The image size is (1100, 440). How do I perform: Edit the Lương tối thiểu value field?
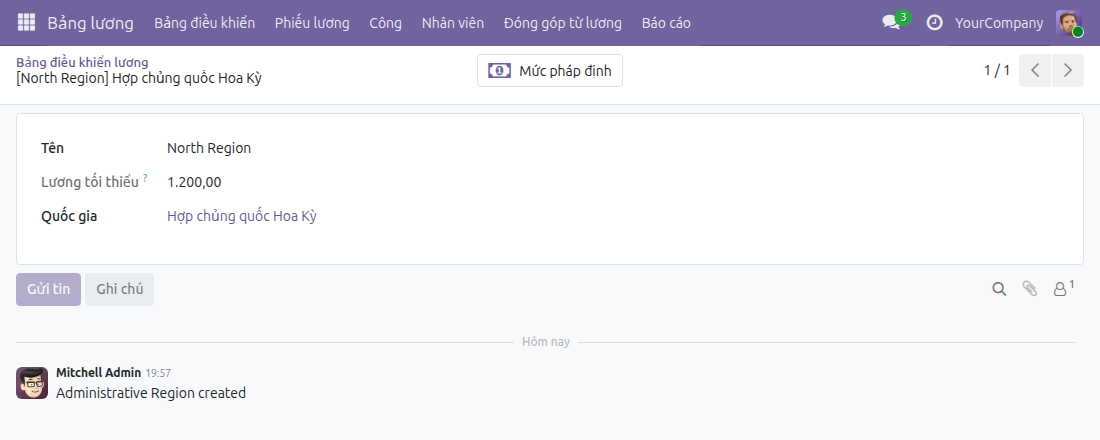(x=194, y=182)
